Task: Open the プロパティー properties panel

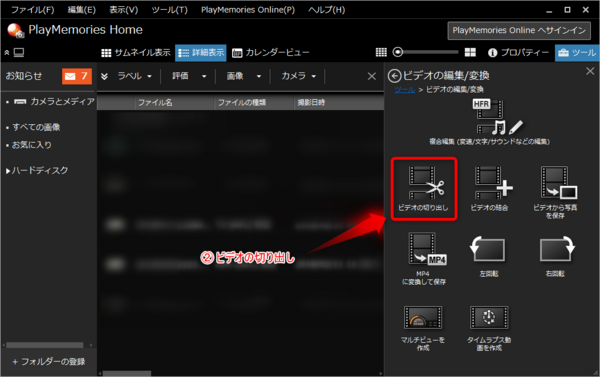Action: point(518,52)
